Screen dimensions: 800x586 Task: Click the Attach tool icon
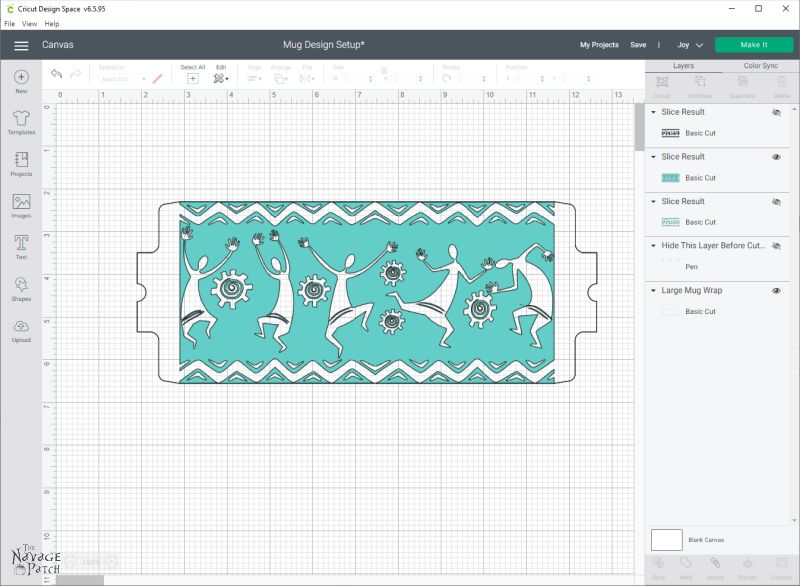(715, 563)
